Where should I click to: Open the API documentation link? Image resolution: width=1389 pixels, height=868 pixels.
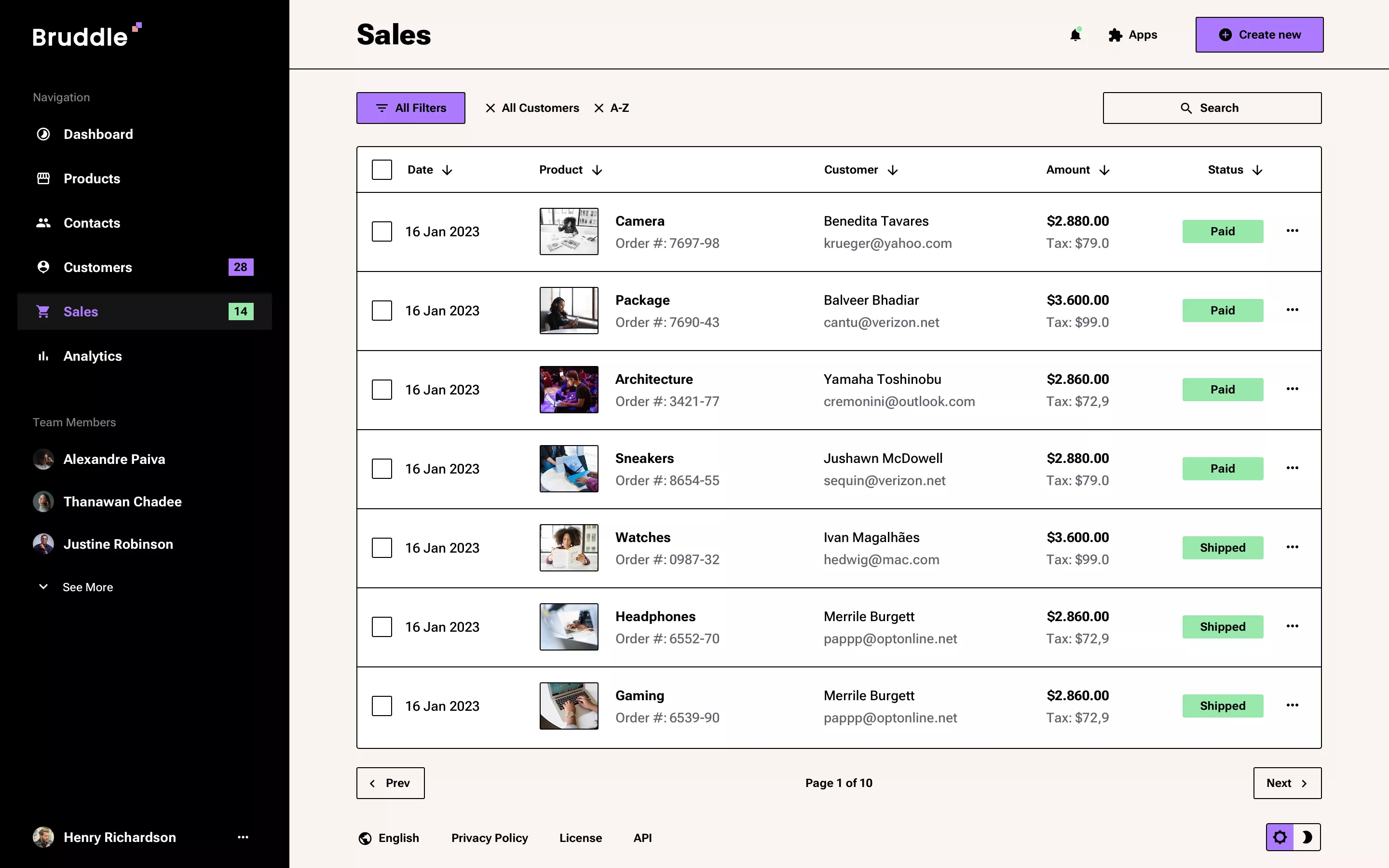click(642, 838)
